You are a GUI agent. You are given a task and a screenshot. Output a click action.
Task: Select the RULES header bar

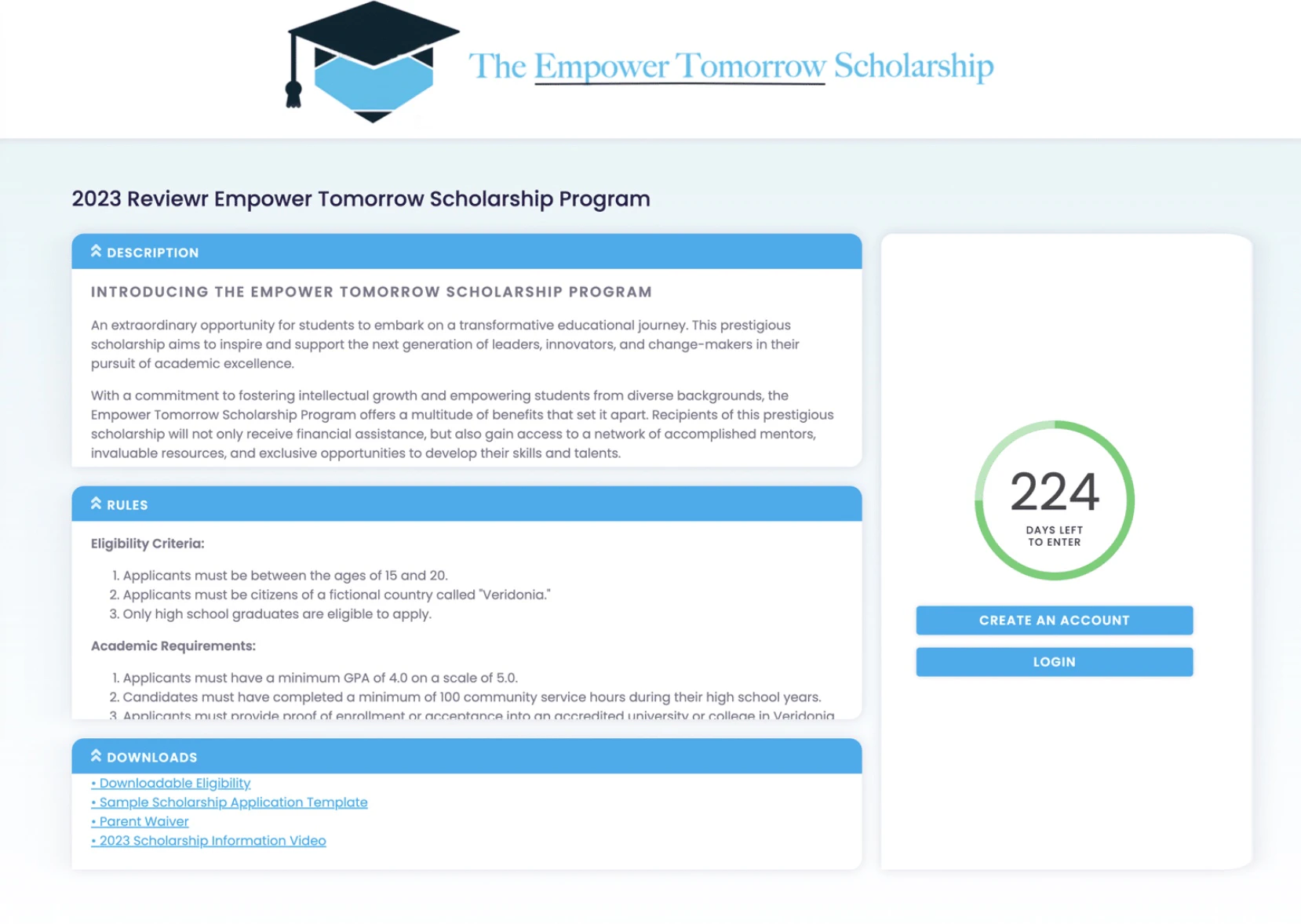click(x=467, y=504)
